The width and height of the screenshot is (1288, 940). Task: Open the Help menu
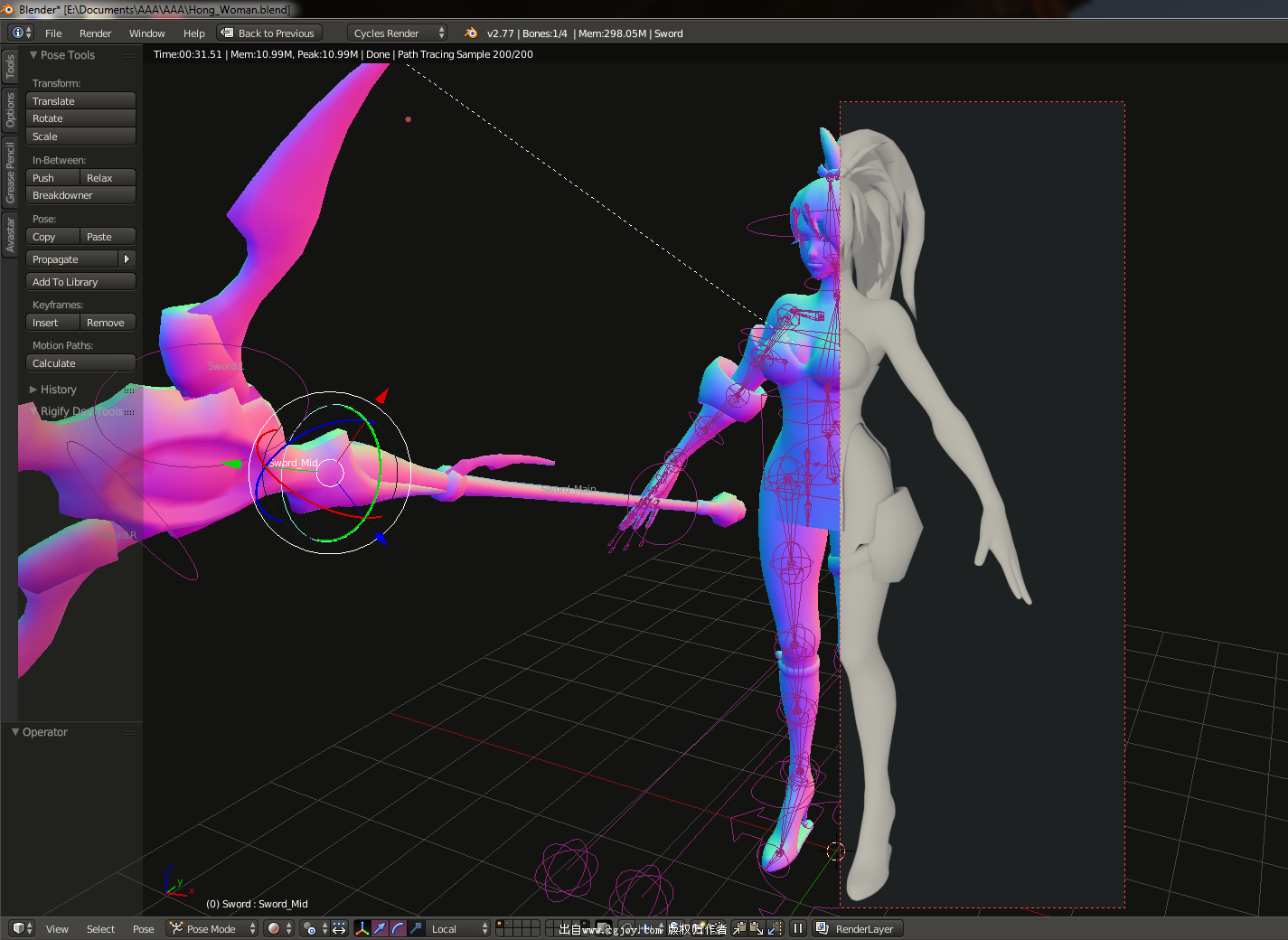pos(194,33)
